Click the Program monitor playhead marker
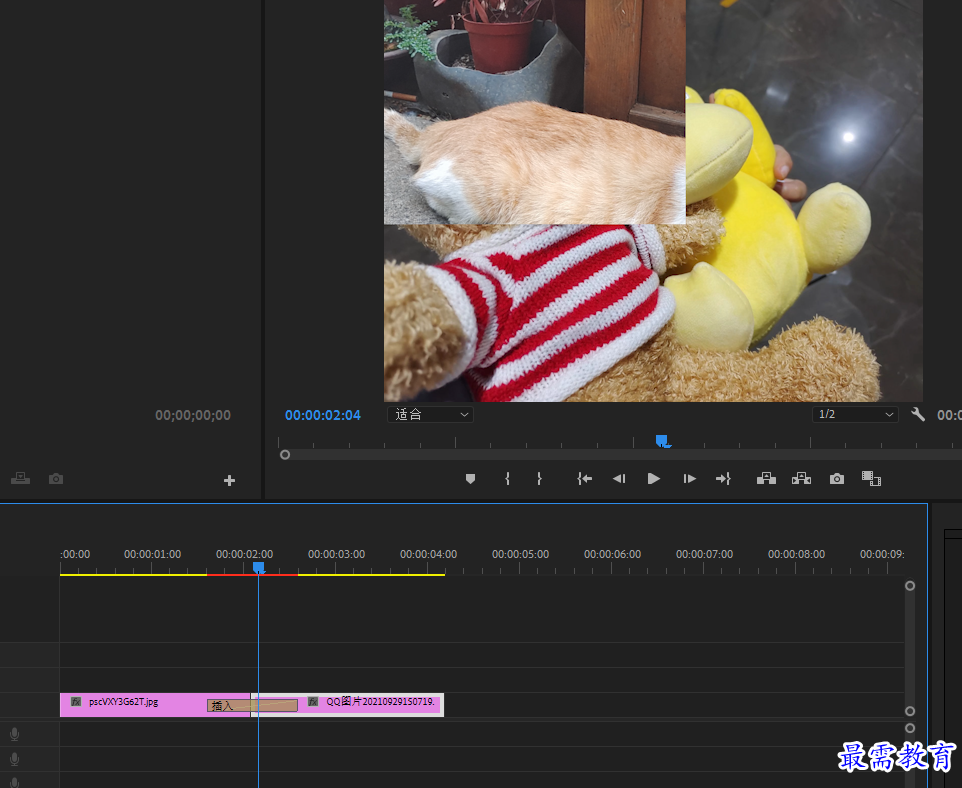 coord(662,441)
